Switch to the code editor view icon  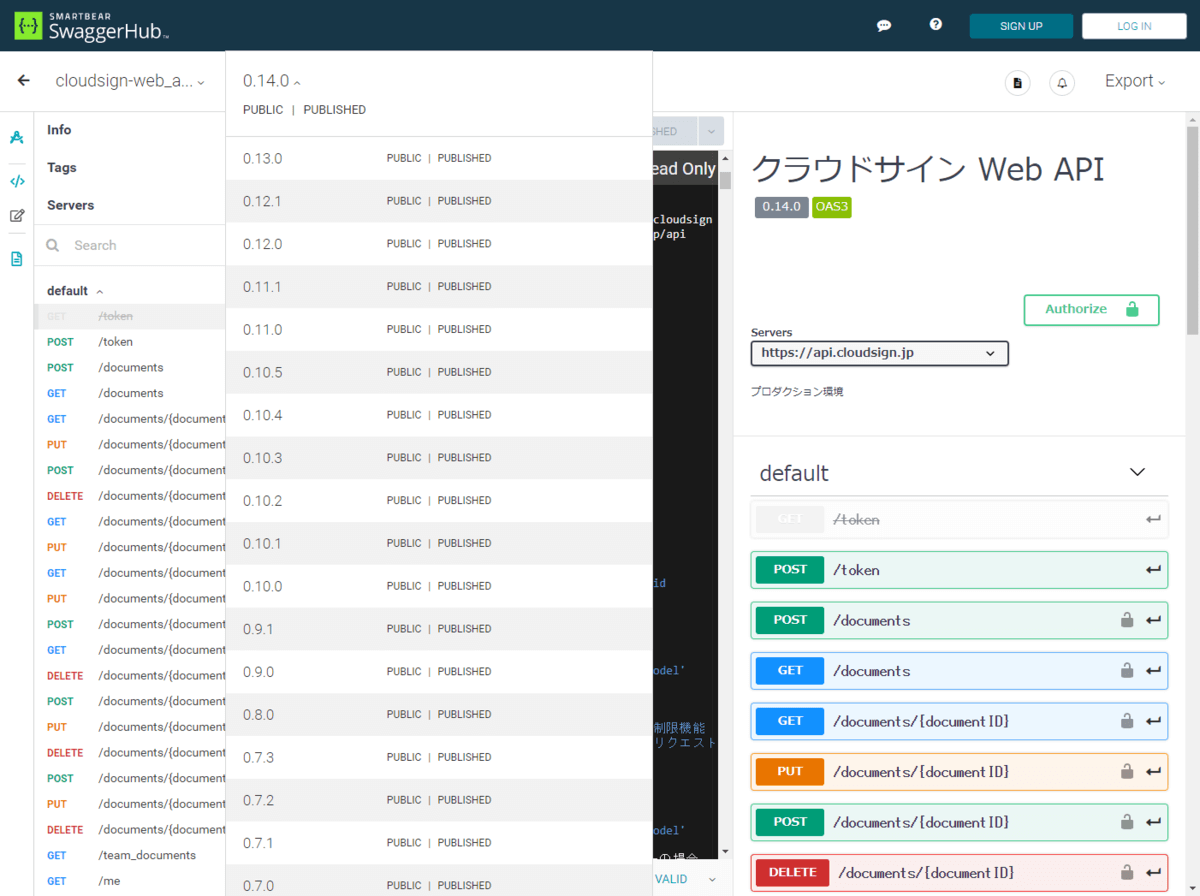17,181
